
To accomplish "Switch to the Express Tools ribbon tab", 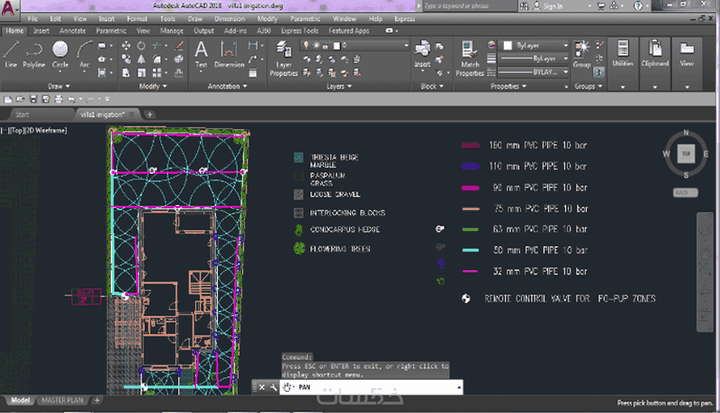I will point(299,31).
